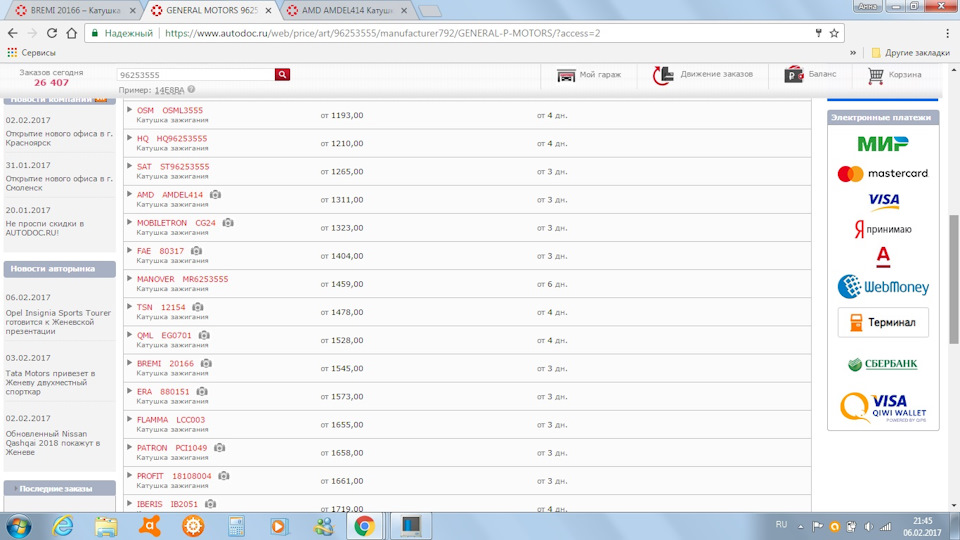Click example article 14E8BA link
Screen dimensions: 960x540
[169, 90]
